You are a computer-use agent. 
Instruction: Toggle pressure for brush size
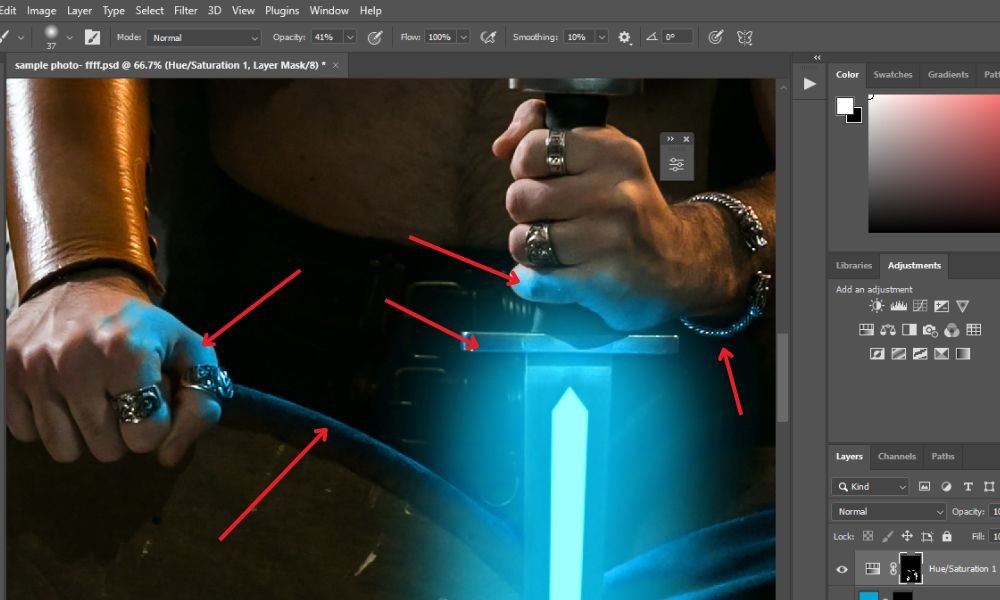[716, 38]
